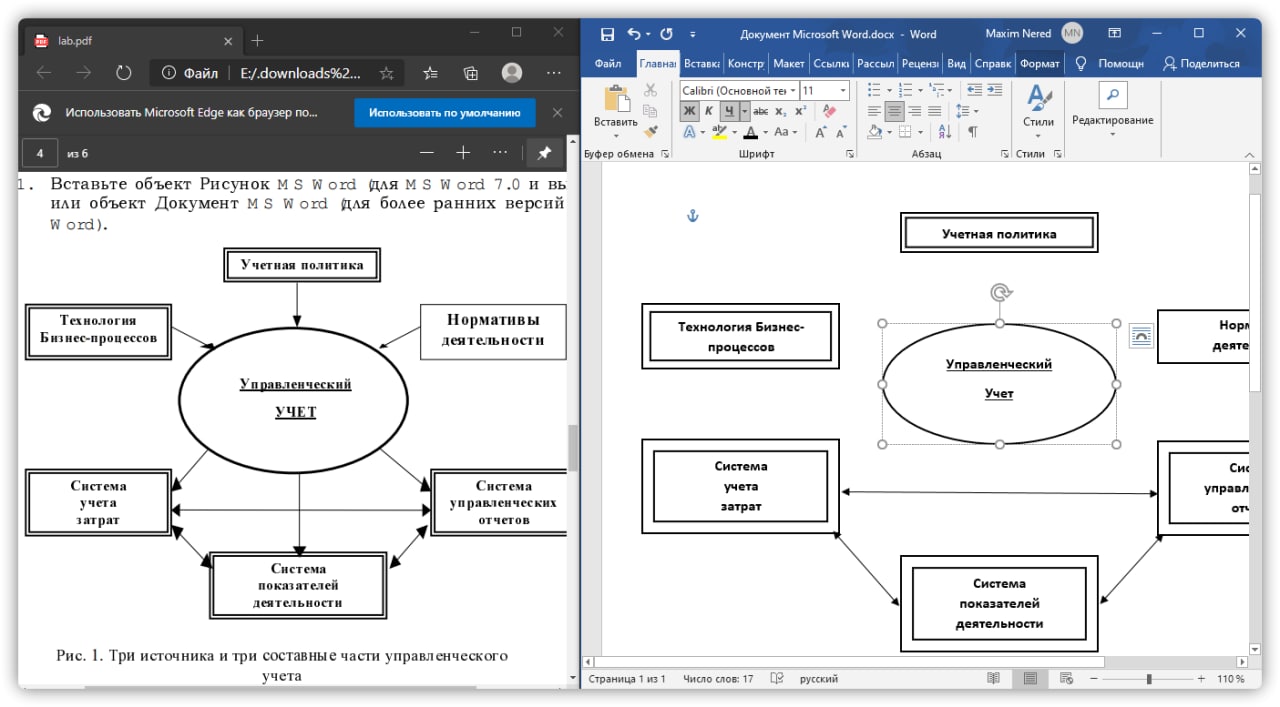Screen dimensions: 1280x707
Task: Open layout options icon beside the ellipse
Action: point(1140,336)
